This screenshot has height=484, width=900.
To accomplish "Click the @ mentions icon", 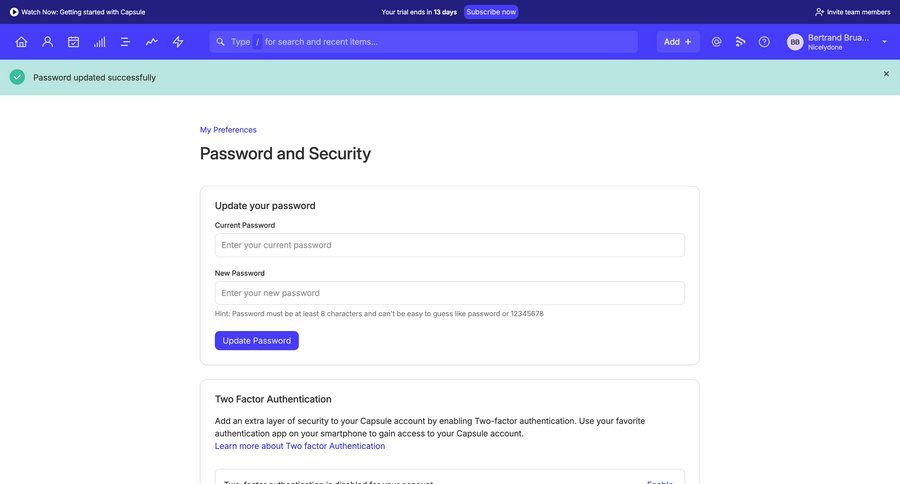I will pyautogui.click(x=716, y=42).
